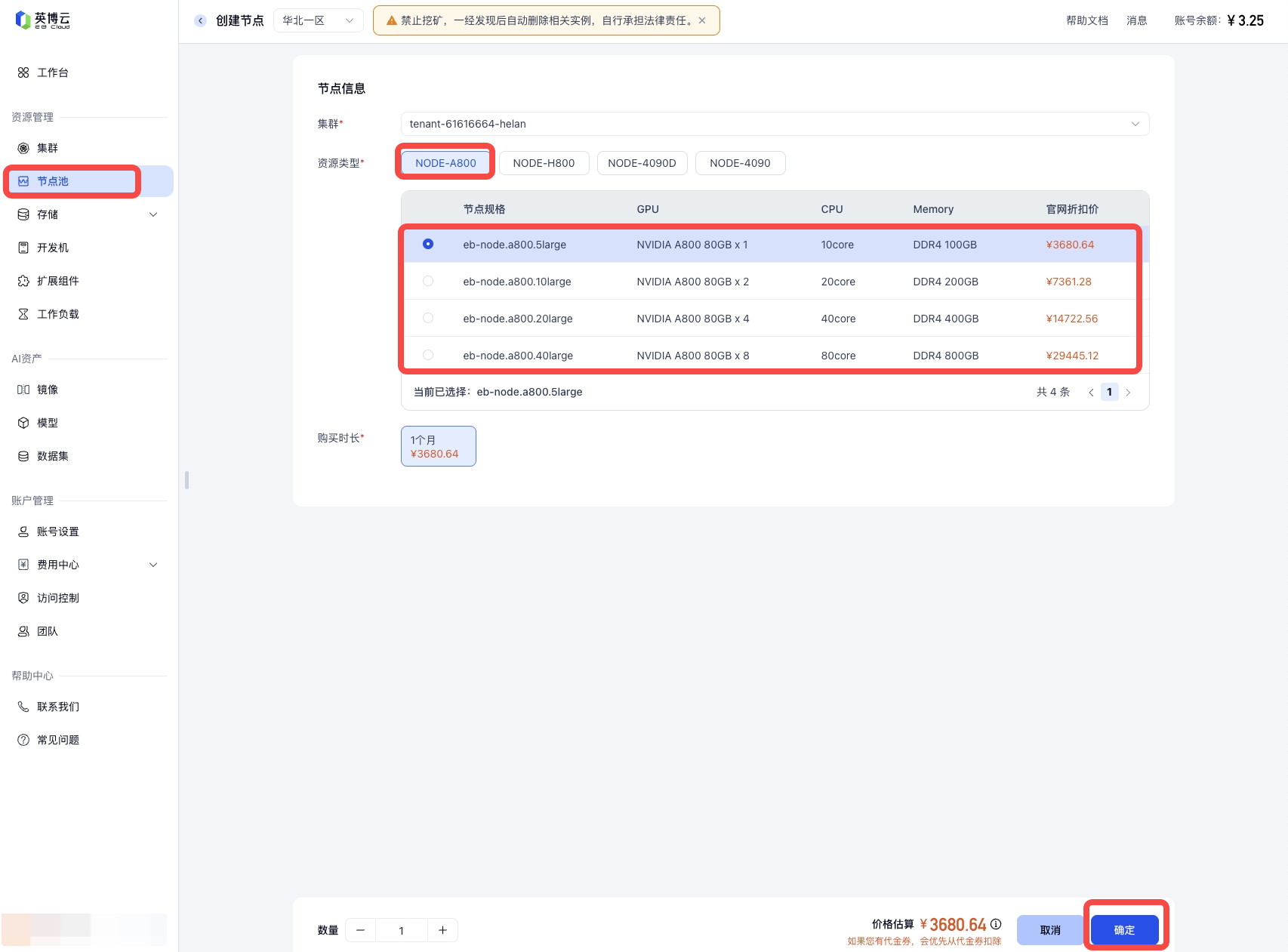Screen dimensions: 1288x952
Task: Open the 模型 cube icon
Action: (23, 423)
